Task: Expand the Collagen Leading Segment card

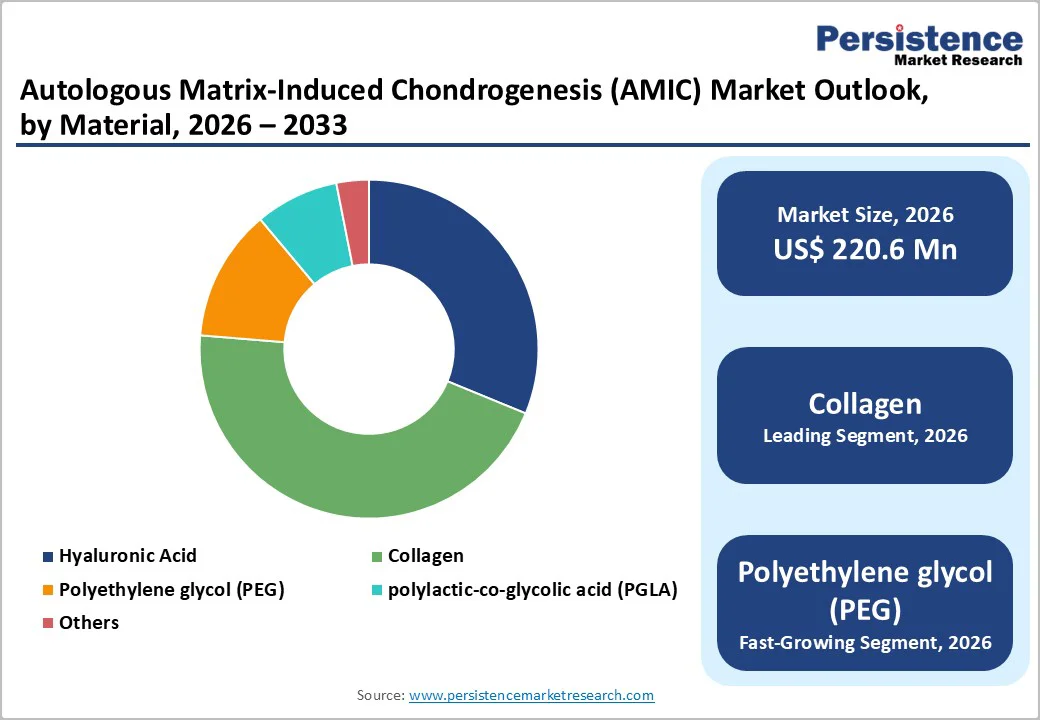Action: pyautogui.click(x=864, y=416)
